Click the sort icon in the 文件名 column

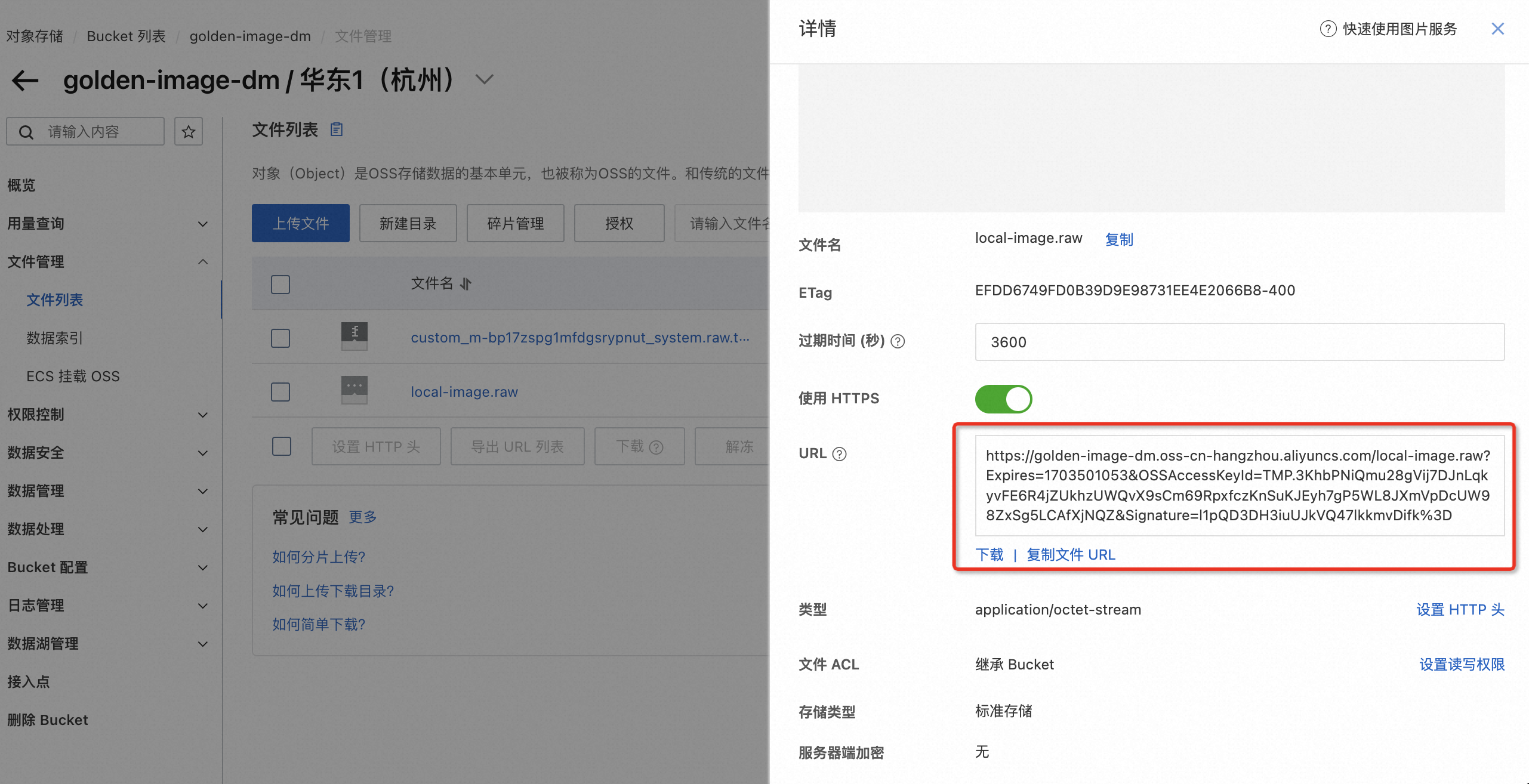click(x=466, y=284)
